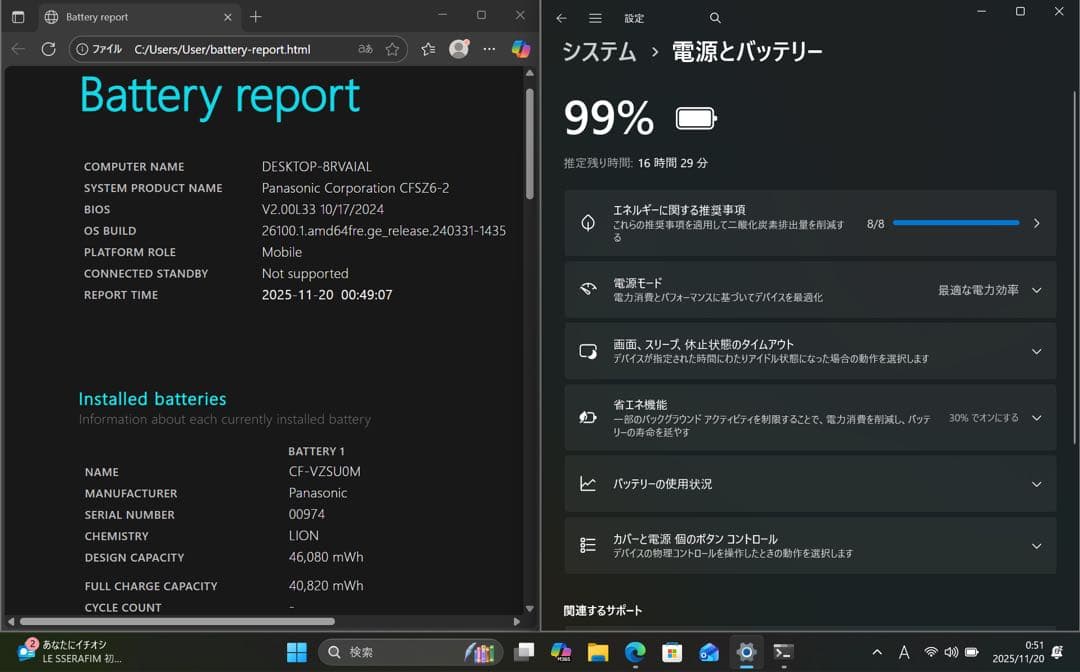This screenshot has width=1080, height=672.
Task: Toggle the favorites star in the address bar
Action: pyautogui.click(x=392, y=48)
